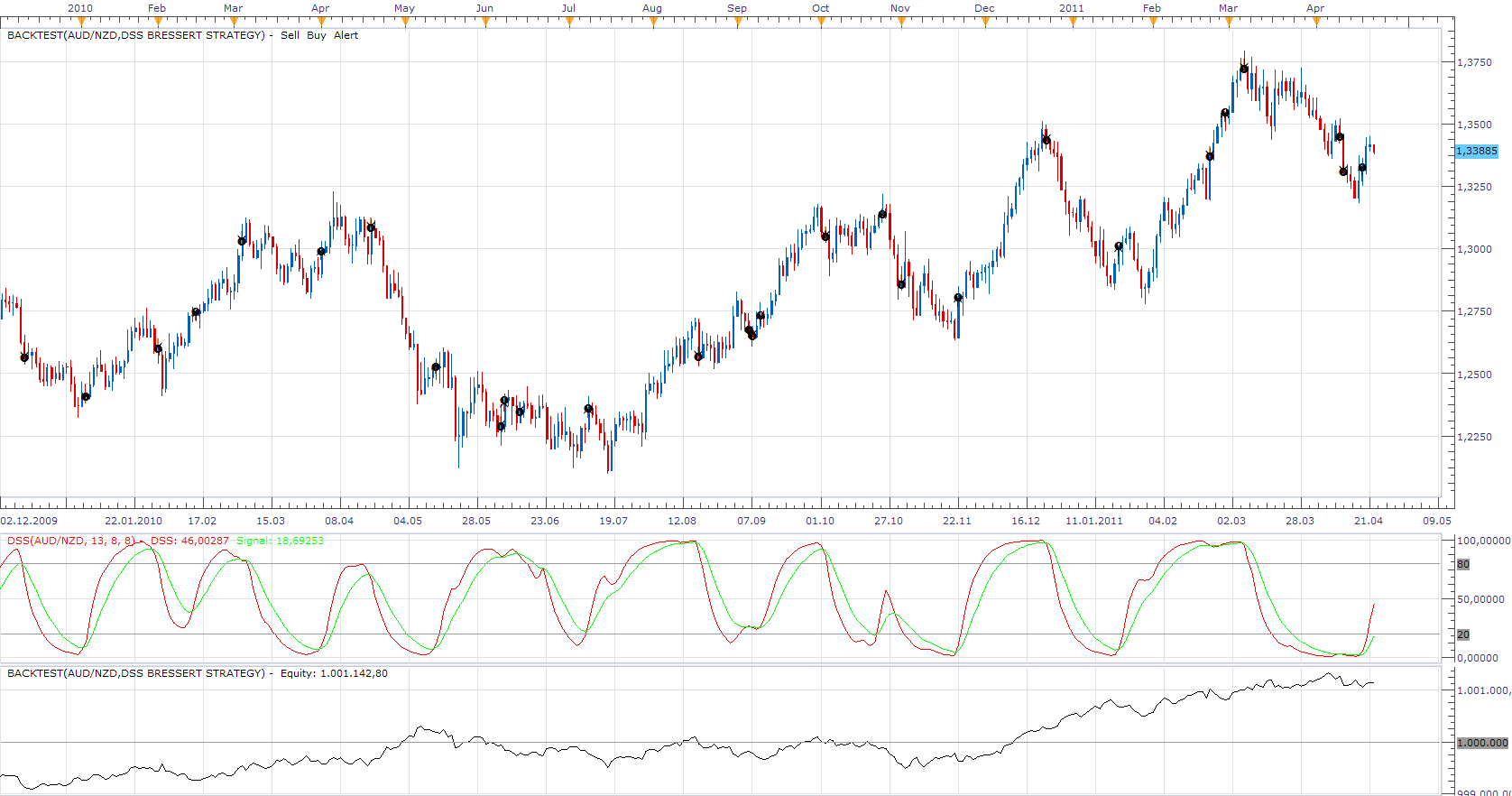Click the green Signal value label
Screen dimensions: 1512x796
click(280, 541)
